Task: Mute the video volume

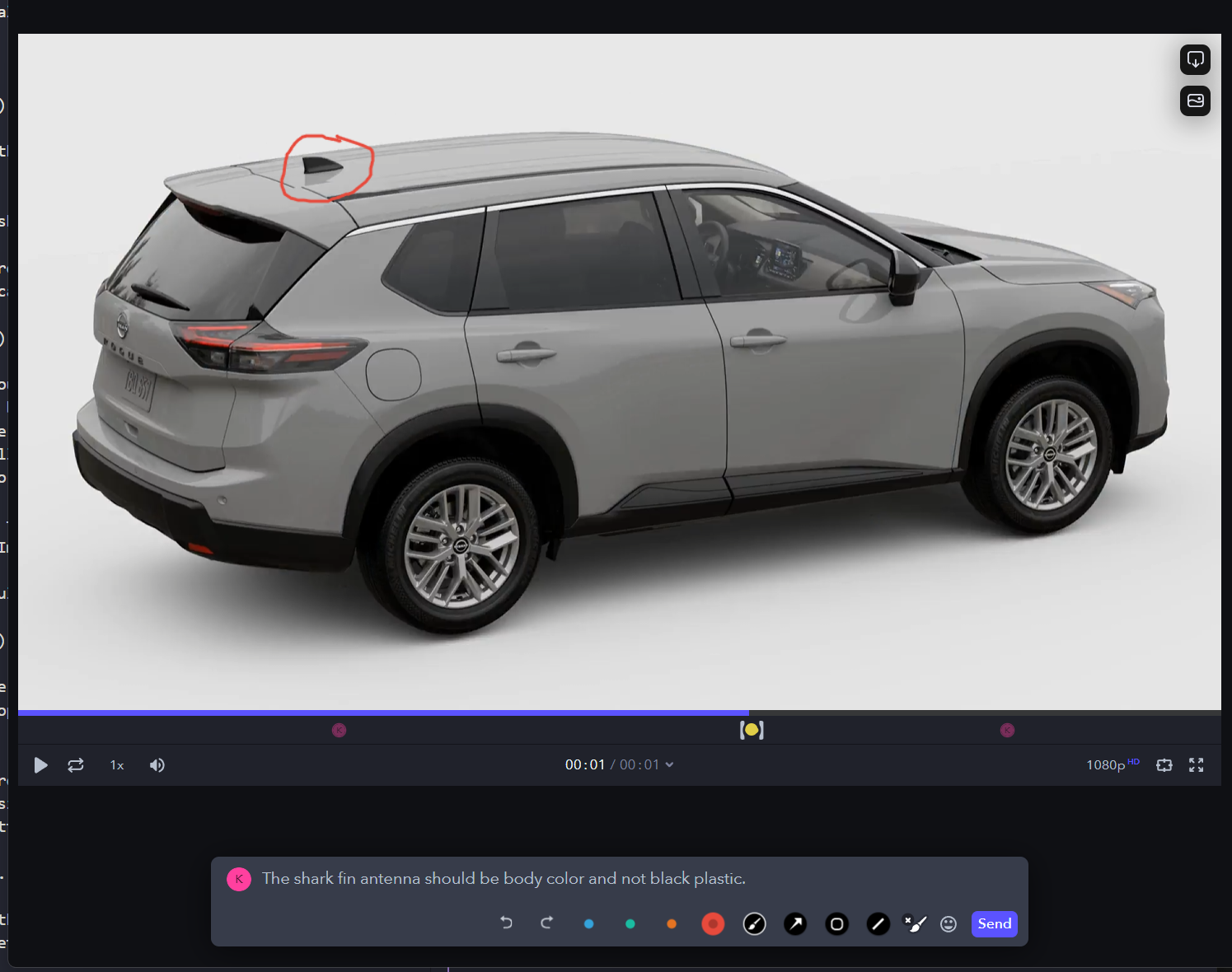Action: [x=157, y=765]
